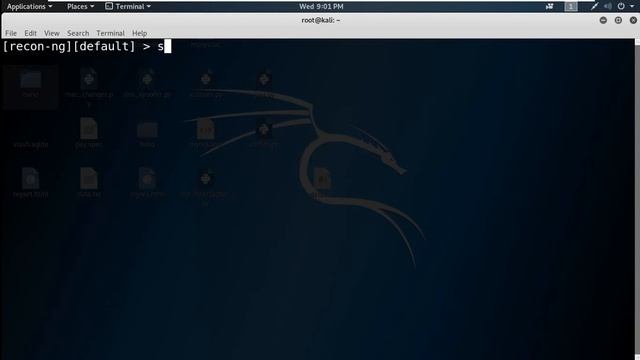
Task: Maximize the terminal window
Action: click(x=618, y=20)
